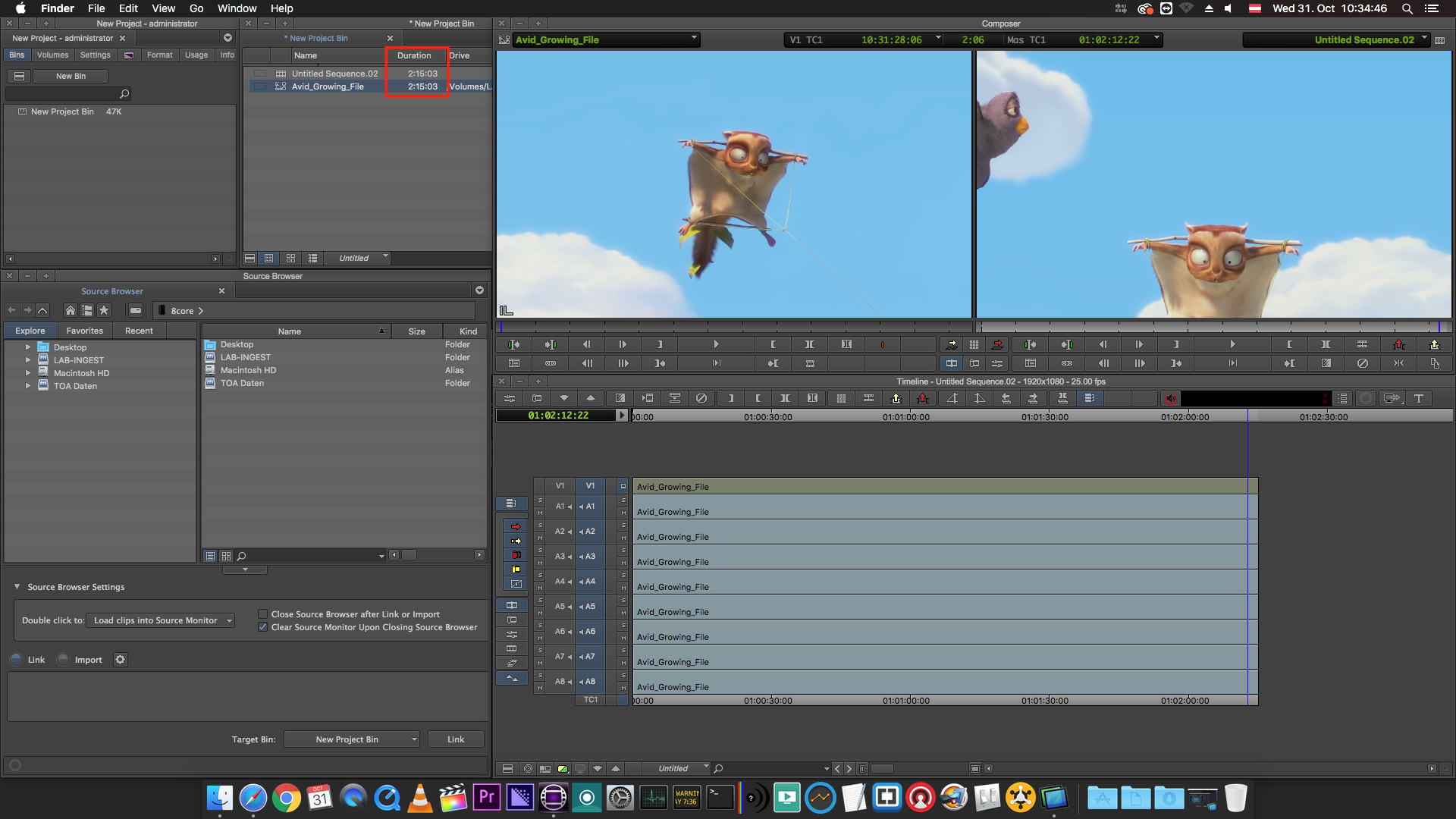Screen dimensions: 1456x819
Task: Switch to Settings tab in project window
Action: point(95,55)
